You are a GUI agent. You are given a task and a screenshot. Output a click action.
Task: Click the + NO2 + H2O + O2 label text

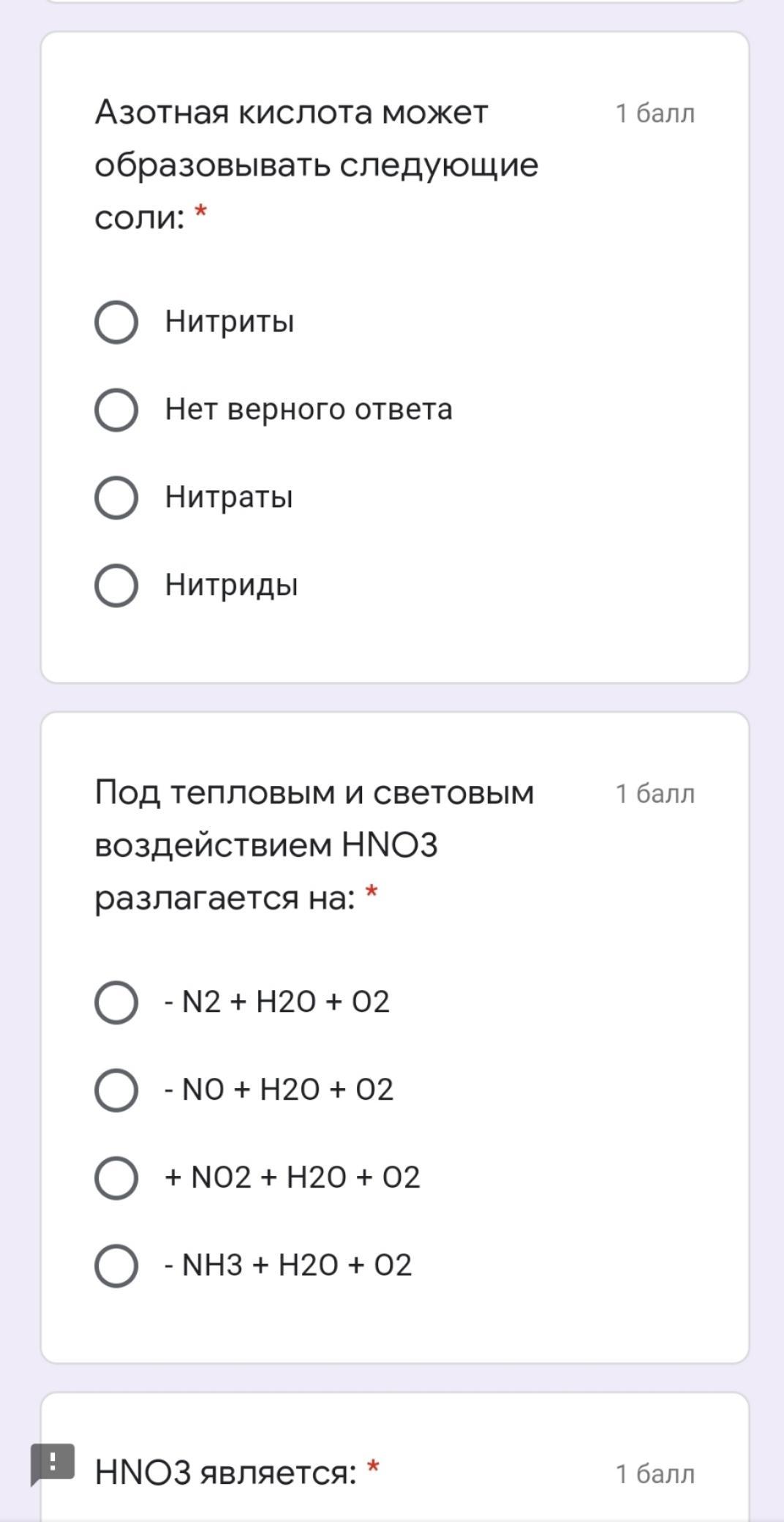pos(293,1178)
